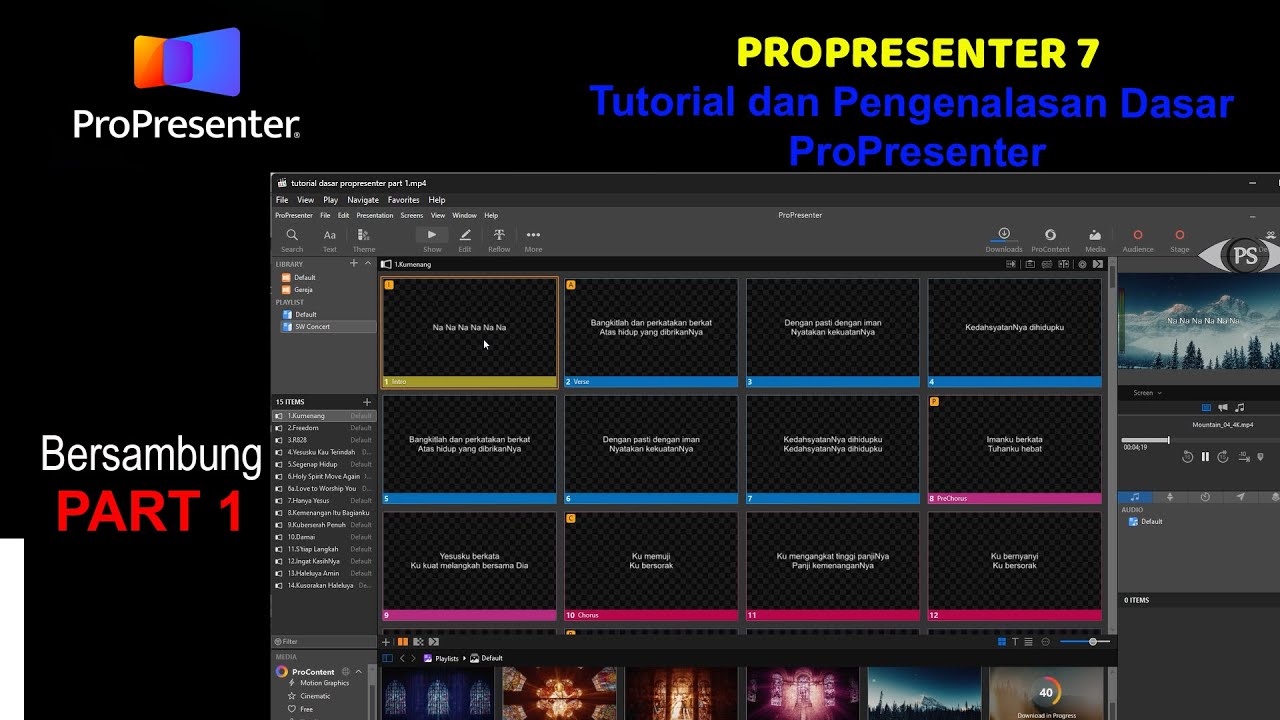Open the ProContent store

[x=1050, y=240]
